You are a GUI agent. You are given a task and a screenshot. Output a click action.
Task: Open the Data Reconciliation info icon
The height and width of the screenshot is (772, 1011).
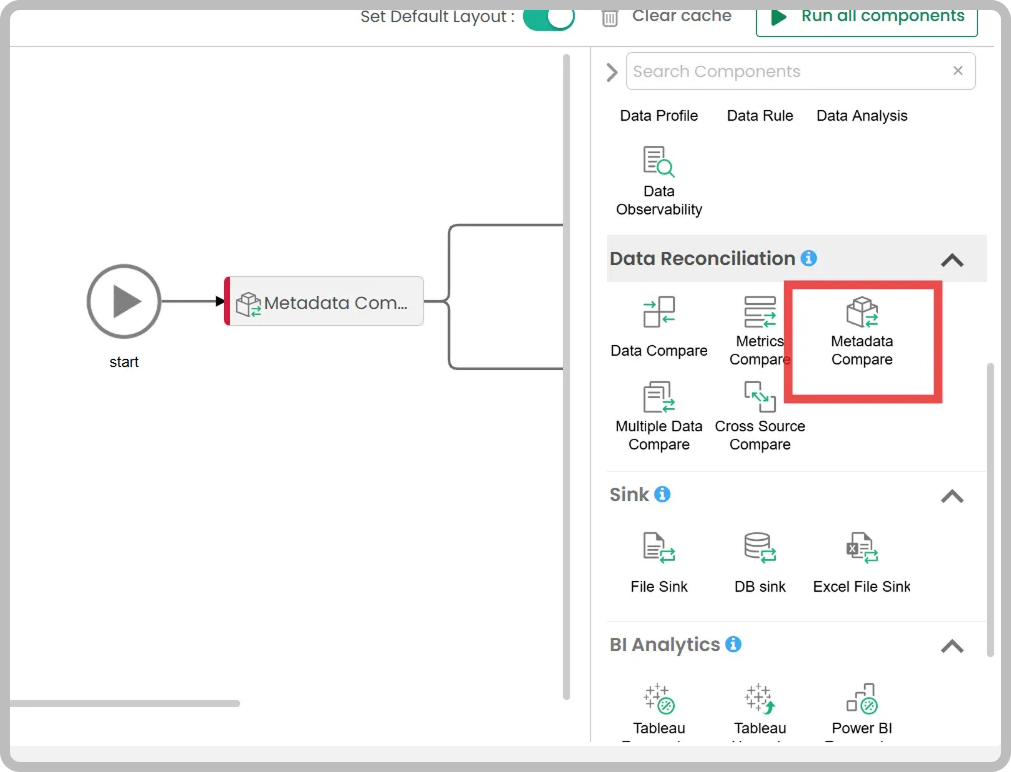pos(809,258)
